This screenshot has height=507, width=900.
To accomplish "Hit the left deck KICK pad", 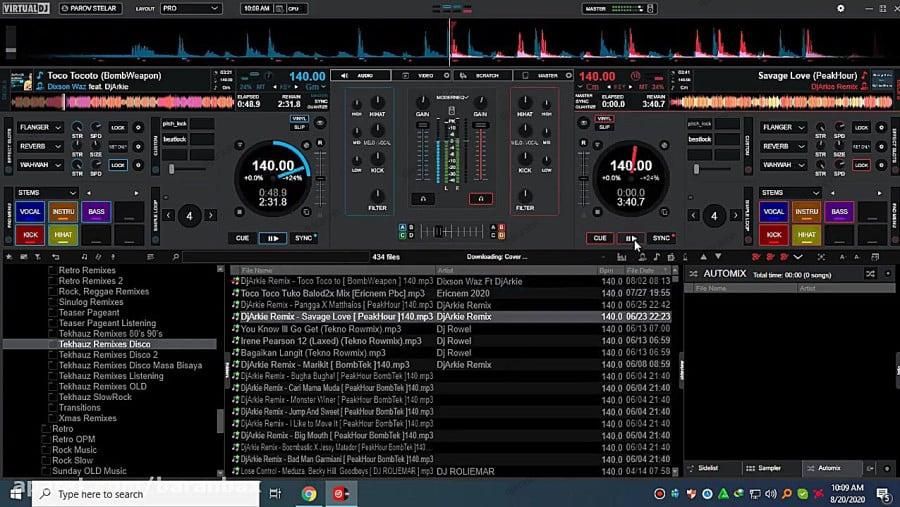I will 30,236.
